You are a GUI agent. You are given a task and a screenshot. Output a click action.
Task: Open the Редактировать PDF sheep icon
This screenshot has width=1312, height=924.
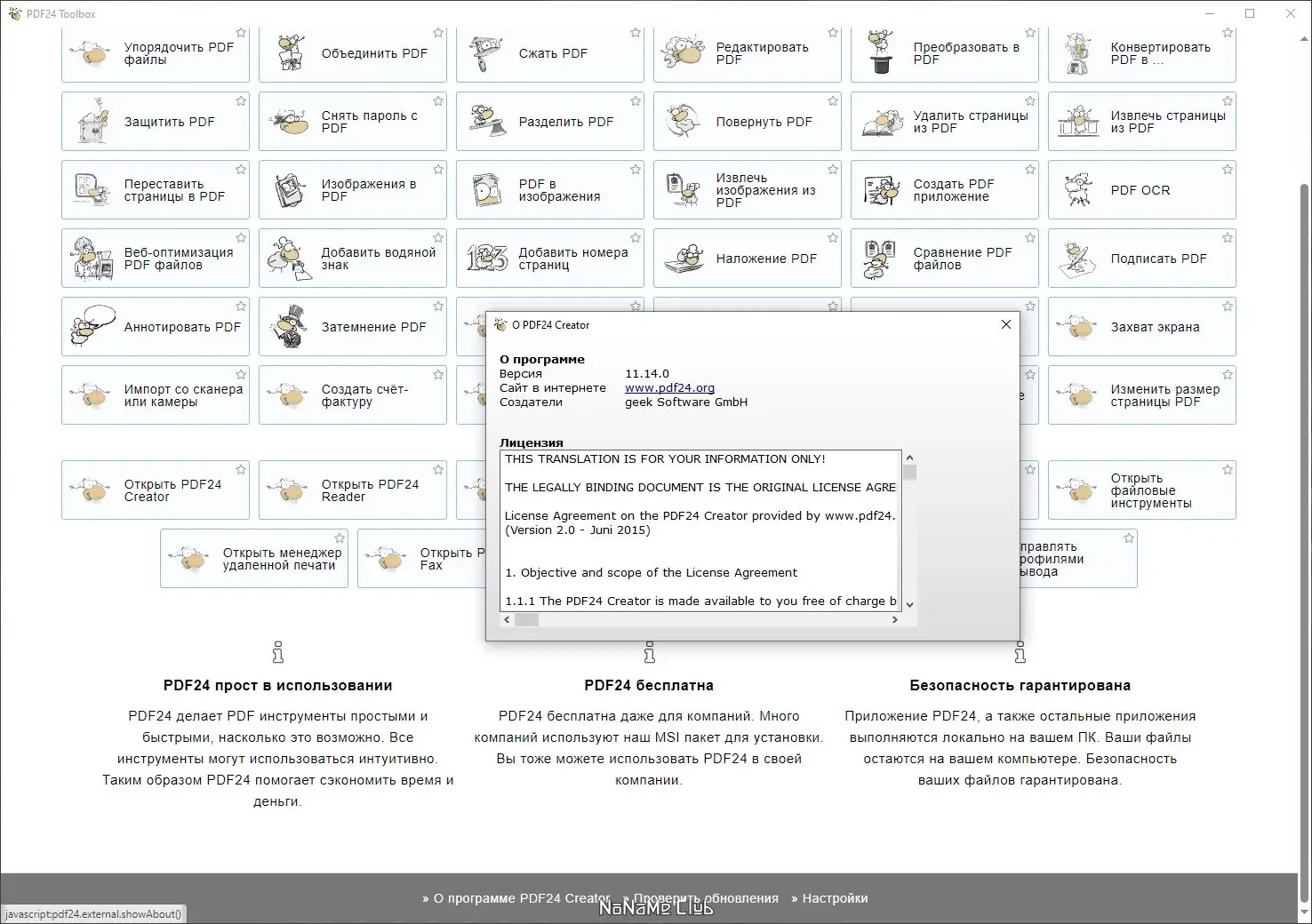pos(684,53)
